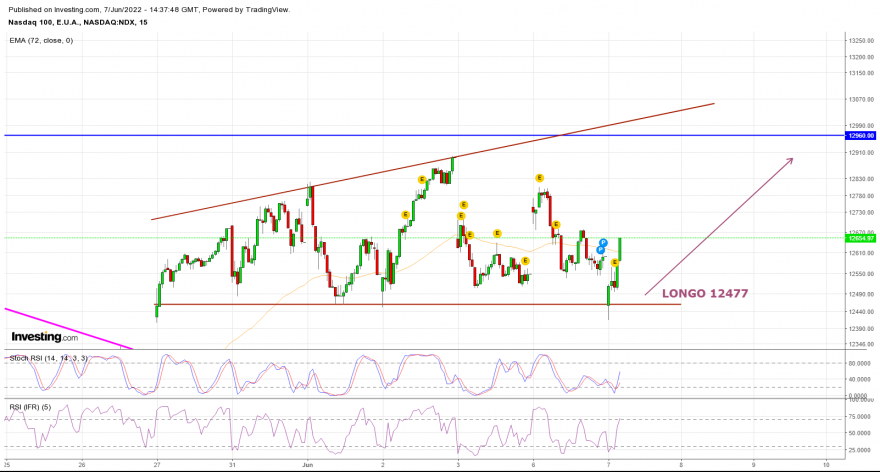This screenshot has width=880, height=472.
Task: Click the Jun label on the date axis
Action: [307, 465]
